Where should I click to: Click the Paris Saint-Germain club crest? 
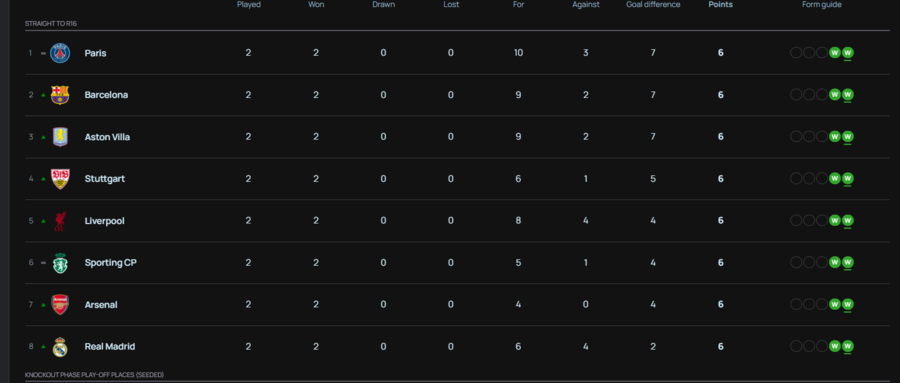60,53
